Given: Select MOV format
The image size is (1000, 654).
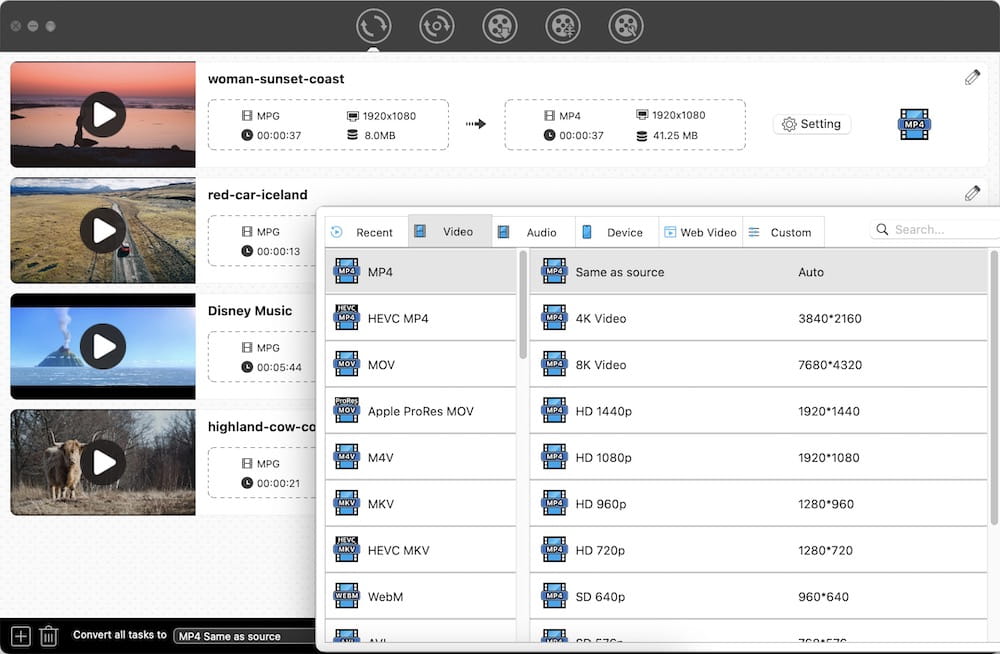Looking at the screenshot, I should [x=420, y=365].
